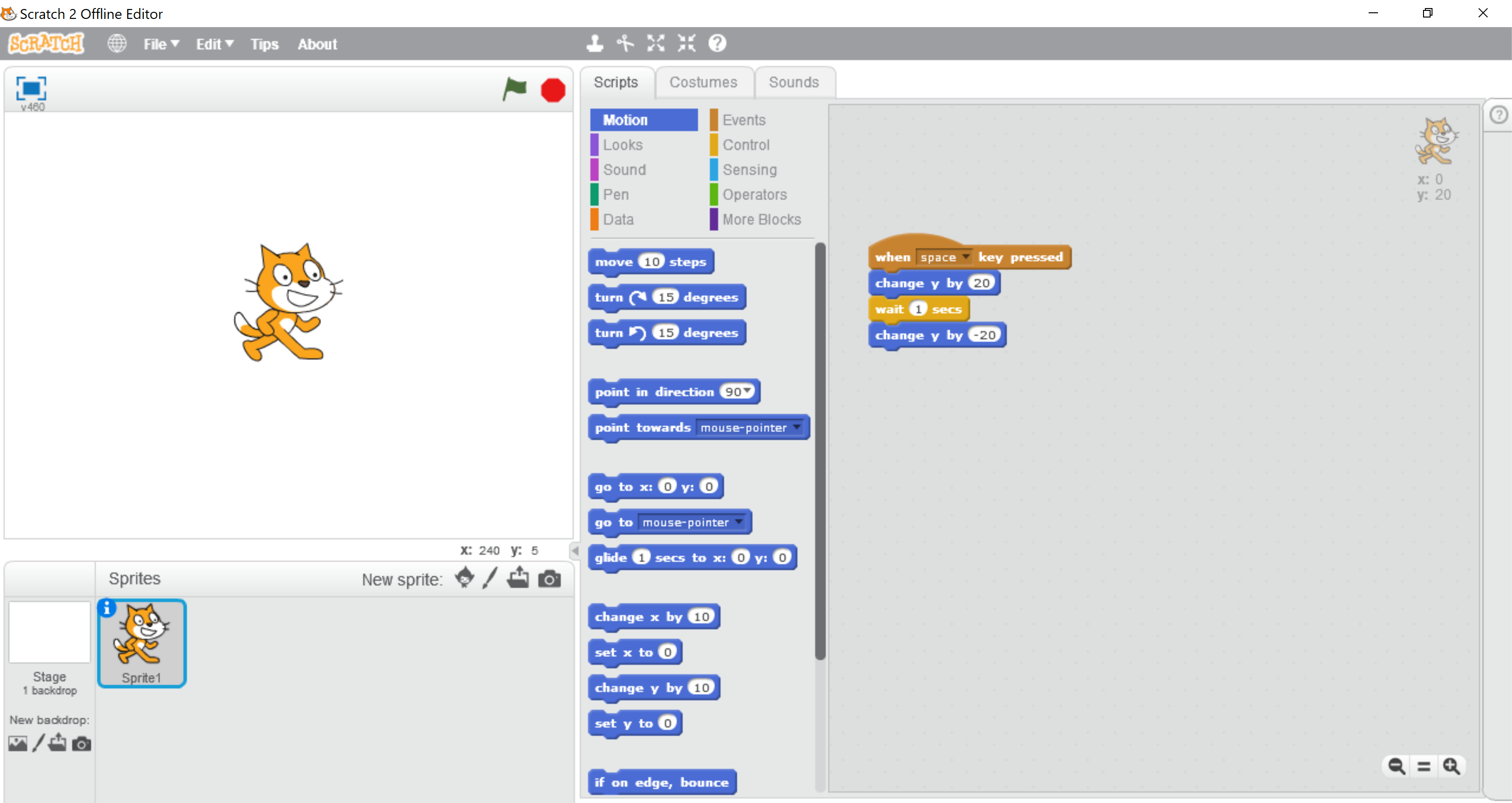Open block help with the question mark icon
The width and height of the screenshot is (1512, 803).
[716, 44]
